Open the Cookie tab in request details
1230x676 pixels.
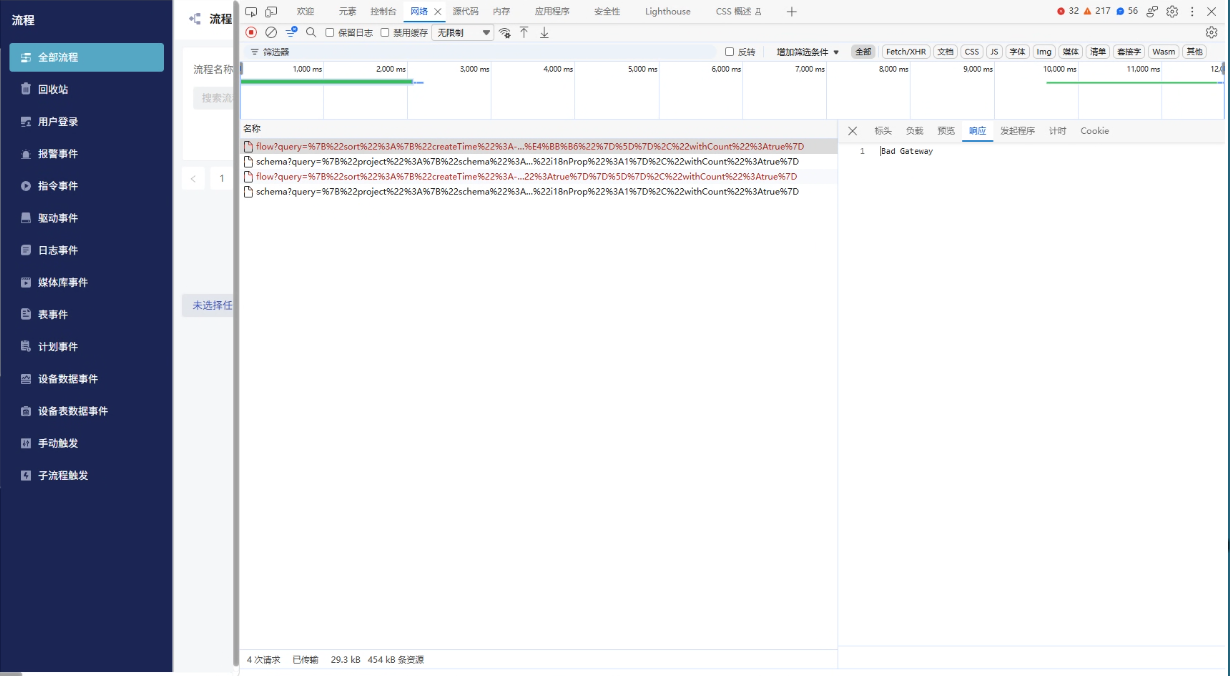(x=1095, y=131)
